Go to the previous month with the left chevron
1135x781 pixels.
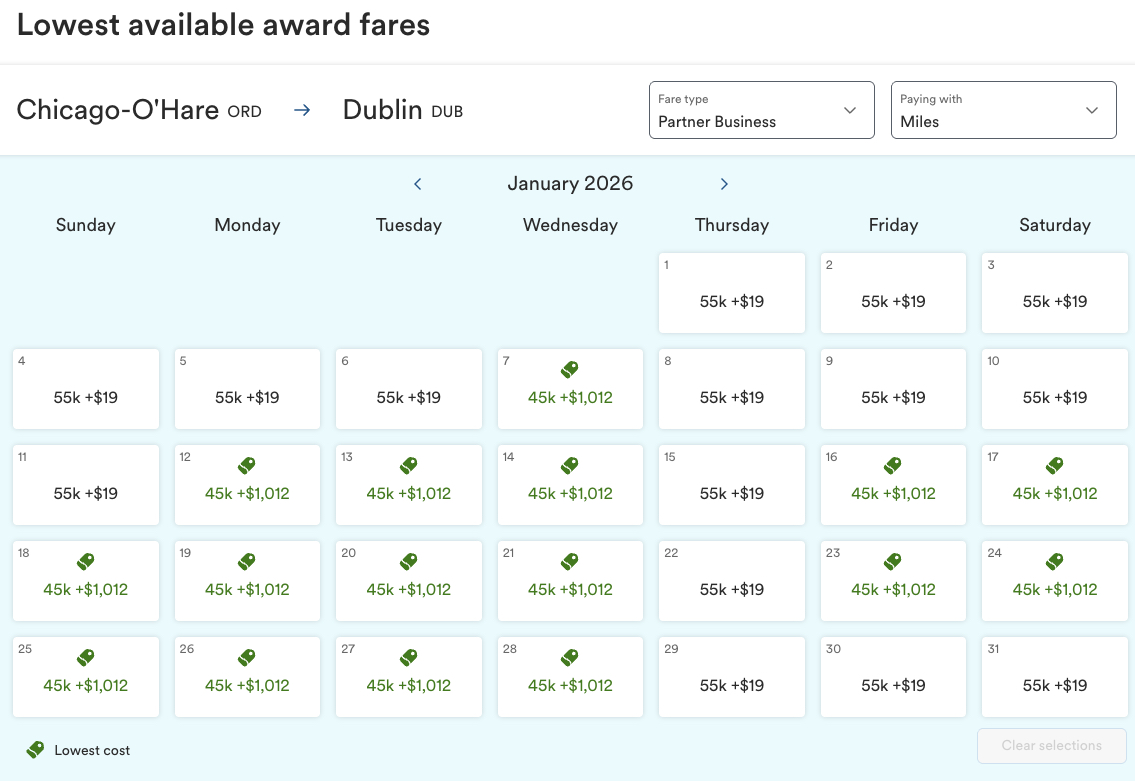coord(417,184)
